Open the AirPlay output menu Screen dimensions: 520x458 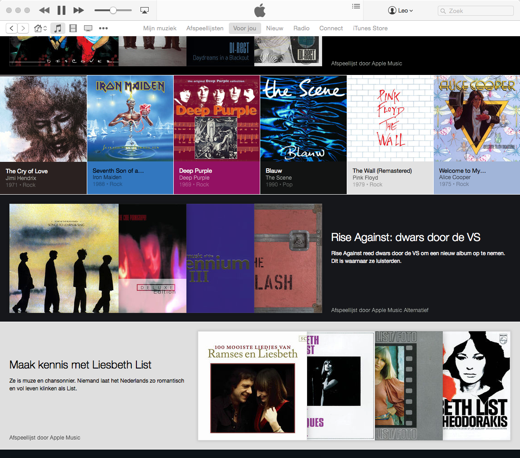tap(144, 10)
